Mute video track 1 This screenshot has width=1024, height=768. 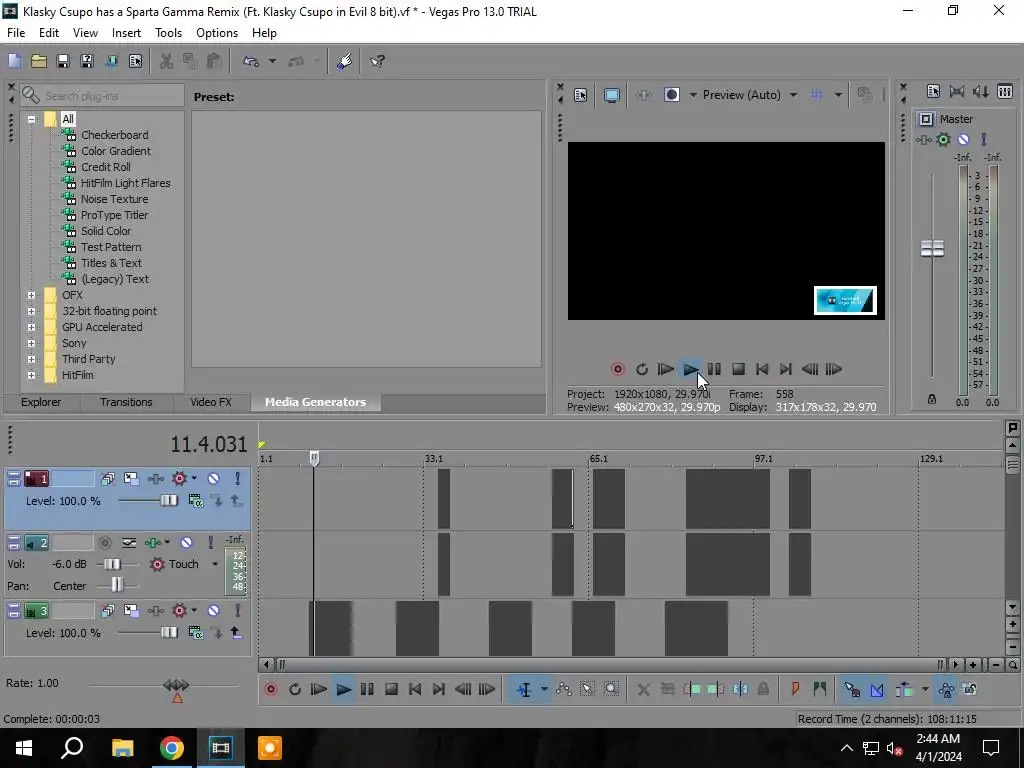tap(214, 479)
